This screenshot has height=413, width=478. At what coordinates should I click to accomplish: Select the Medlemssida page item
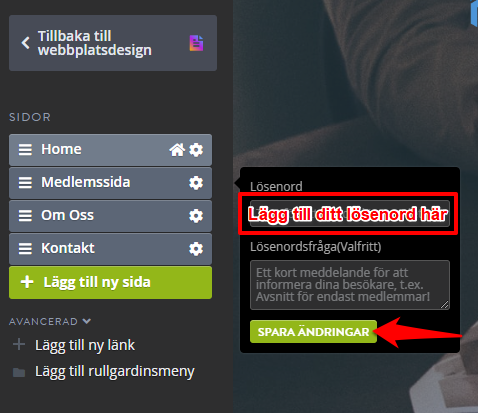pos(110,183)
